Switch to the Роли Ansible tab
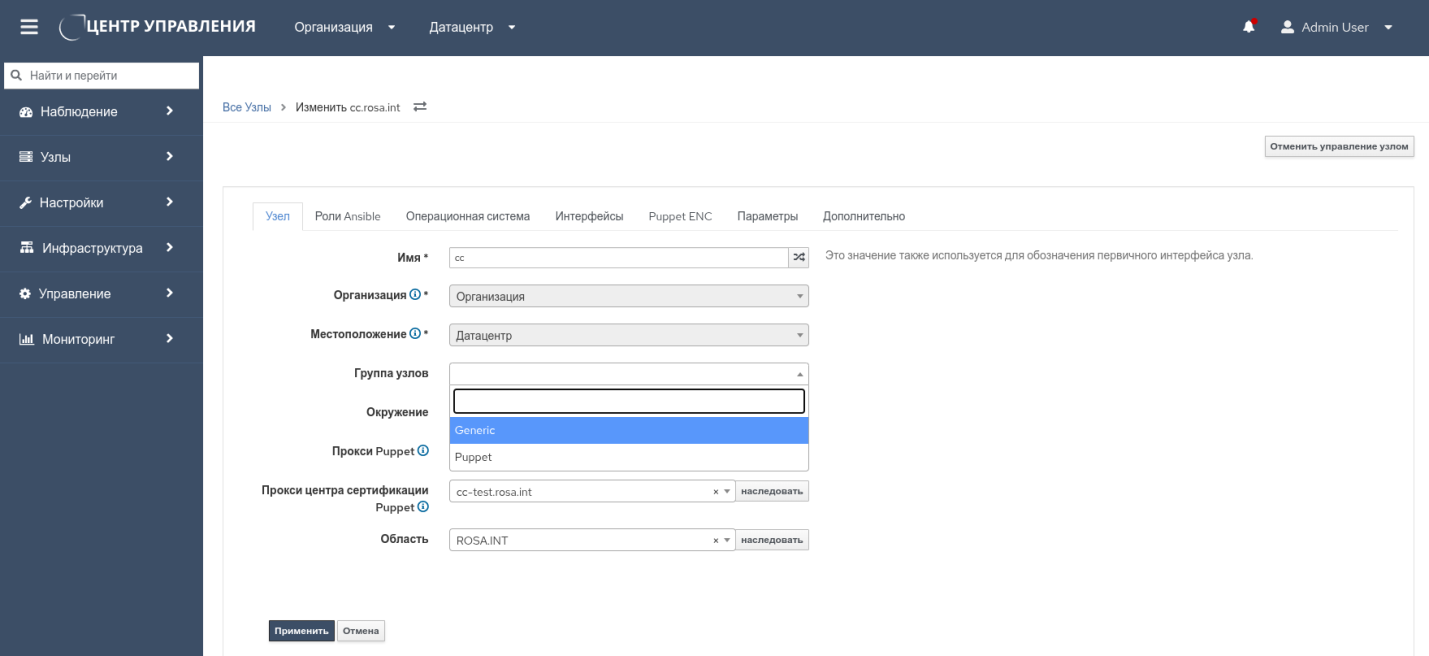1429x656 pixels. point(347,216)
